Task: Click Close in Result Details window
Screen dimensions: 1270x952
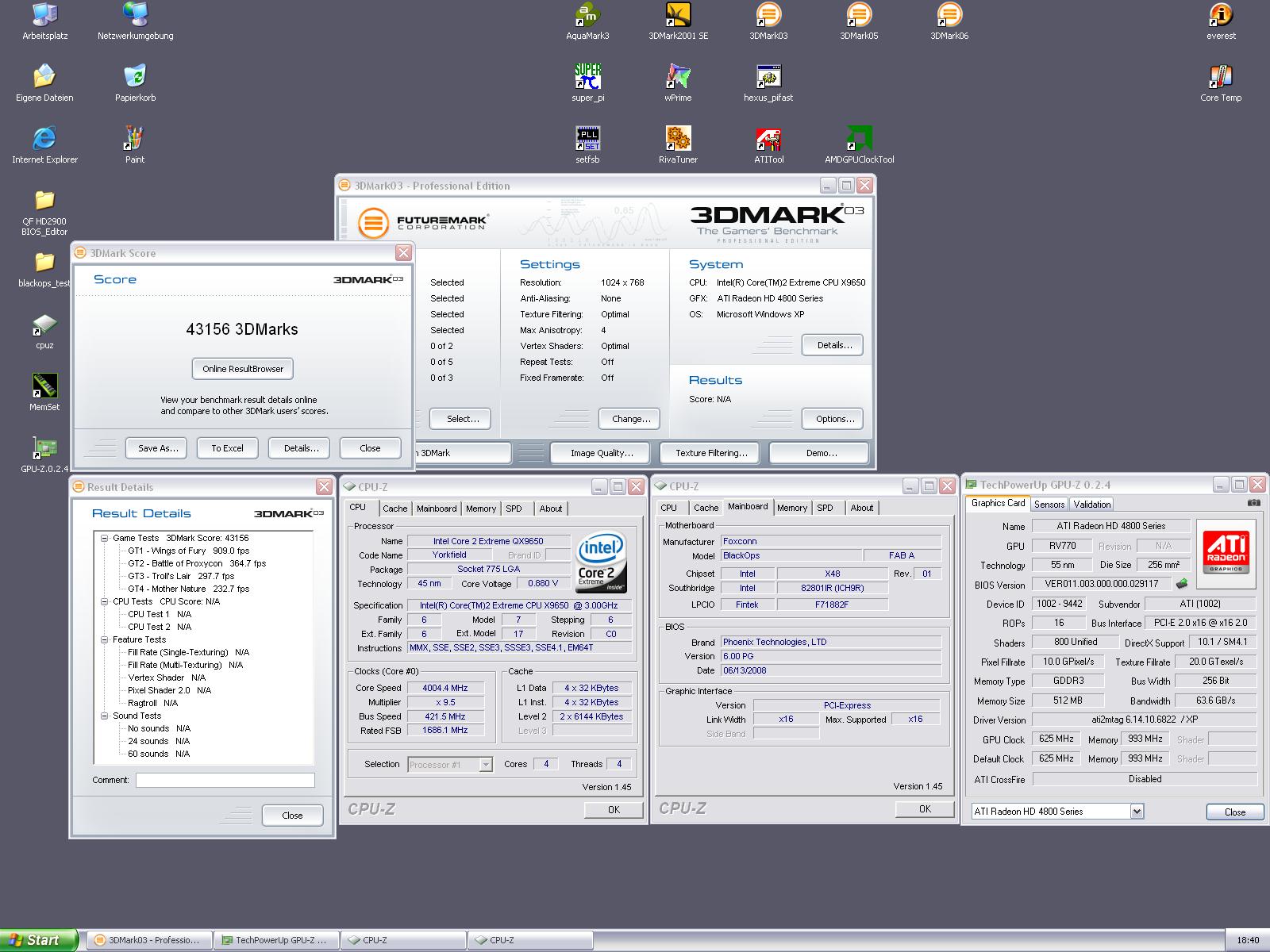Action: tap(292, 816)
